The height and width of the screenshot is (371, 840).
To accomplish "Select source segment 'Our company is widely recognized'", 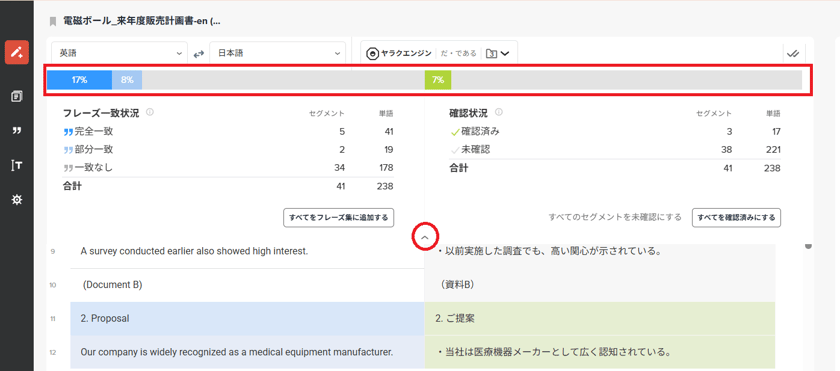I will click(247, 352).
